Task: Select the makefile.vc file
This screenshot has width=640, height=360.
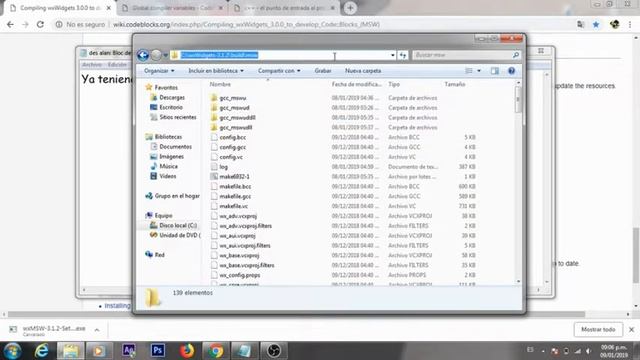Action: pyautogui.click(x=233, y=206)
